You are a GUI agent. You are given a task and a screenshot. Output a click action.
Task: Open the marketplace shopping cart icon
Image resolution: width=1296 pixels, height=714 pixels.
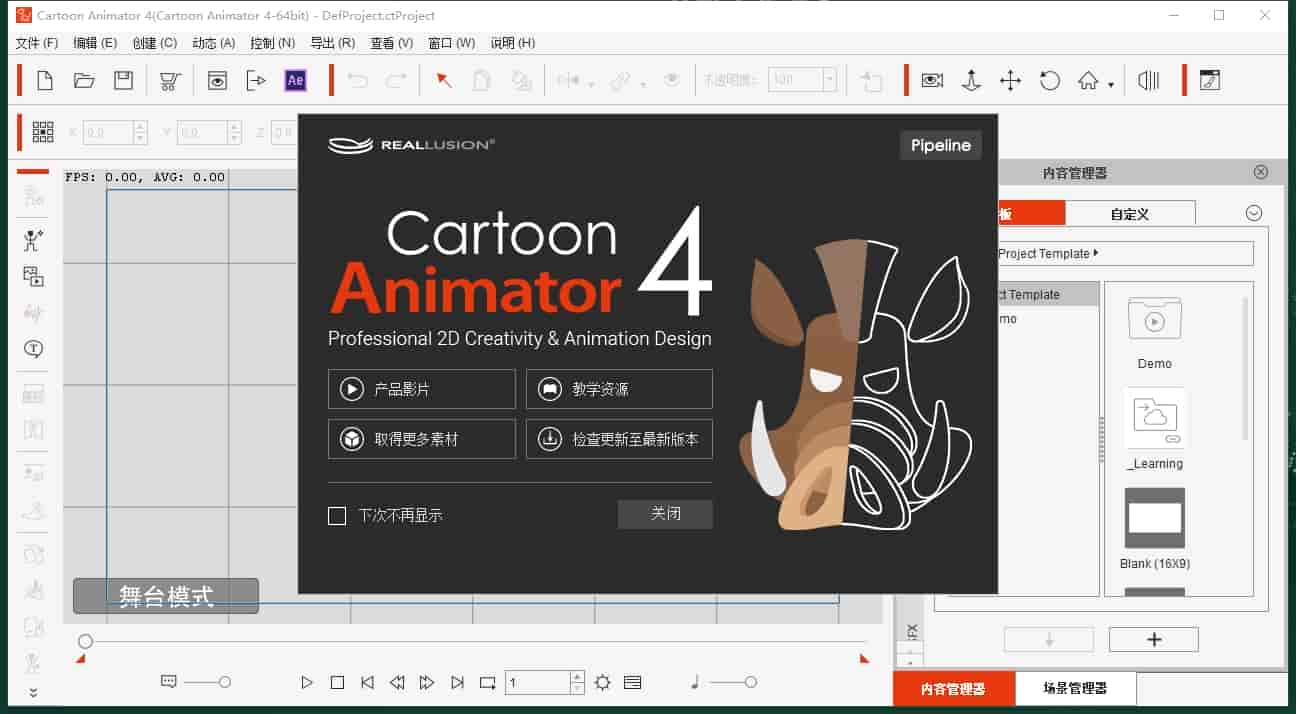[x=171, y=81]
